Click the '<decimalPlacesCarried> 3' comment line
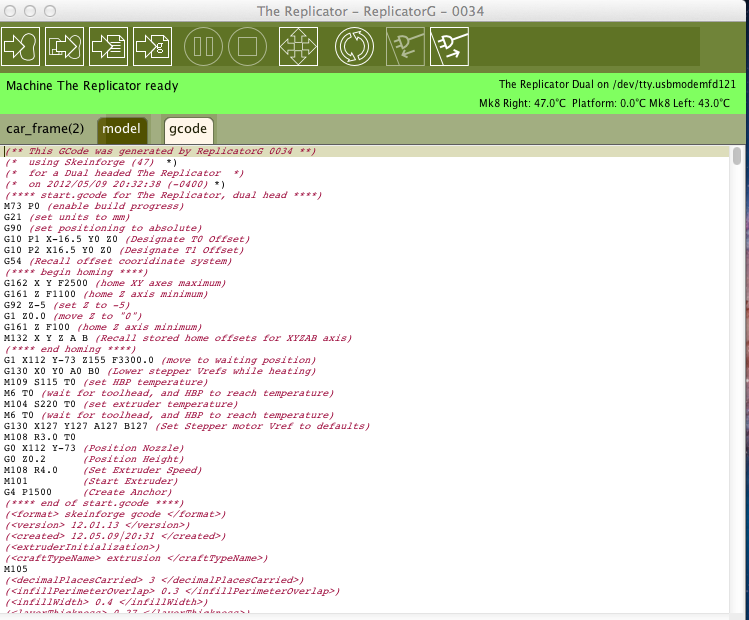Viewport: 749px width, 620px height. 154,579
